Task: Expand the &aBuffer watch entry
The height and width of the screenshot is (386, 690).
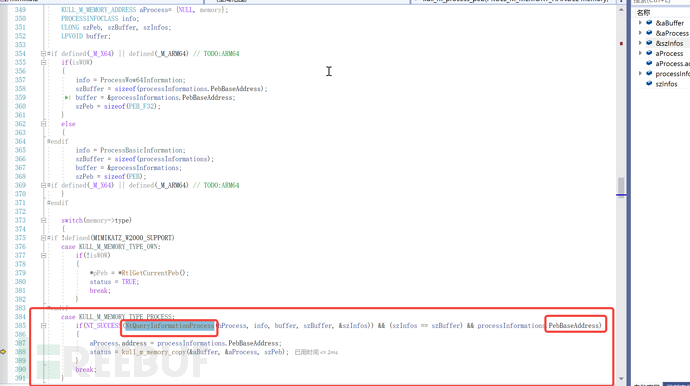Action: coord(640,23)
